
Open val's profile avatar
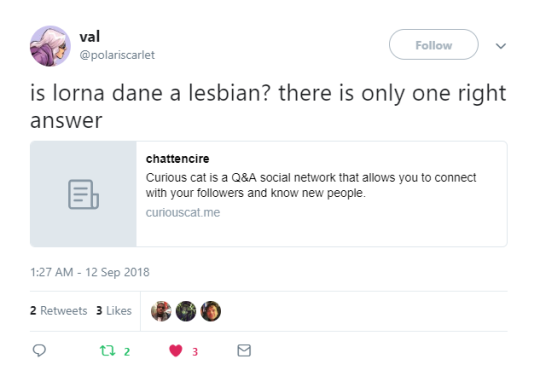point(50,46)
